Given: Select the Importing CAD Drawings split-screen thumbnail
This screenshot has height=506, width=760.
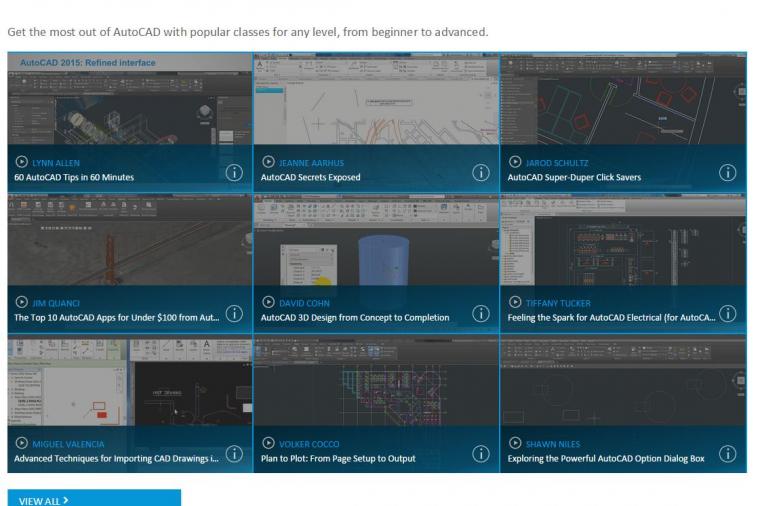Looking at the screenshot, I should [x=130, y=380].
